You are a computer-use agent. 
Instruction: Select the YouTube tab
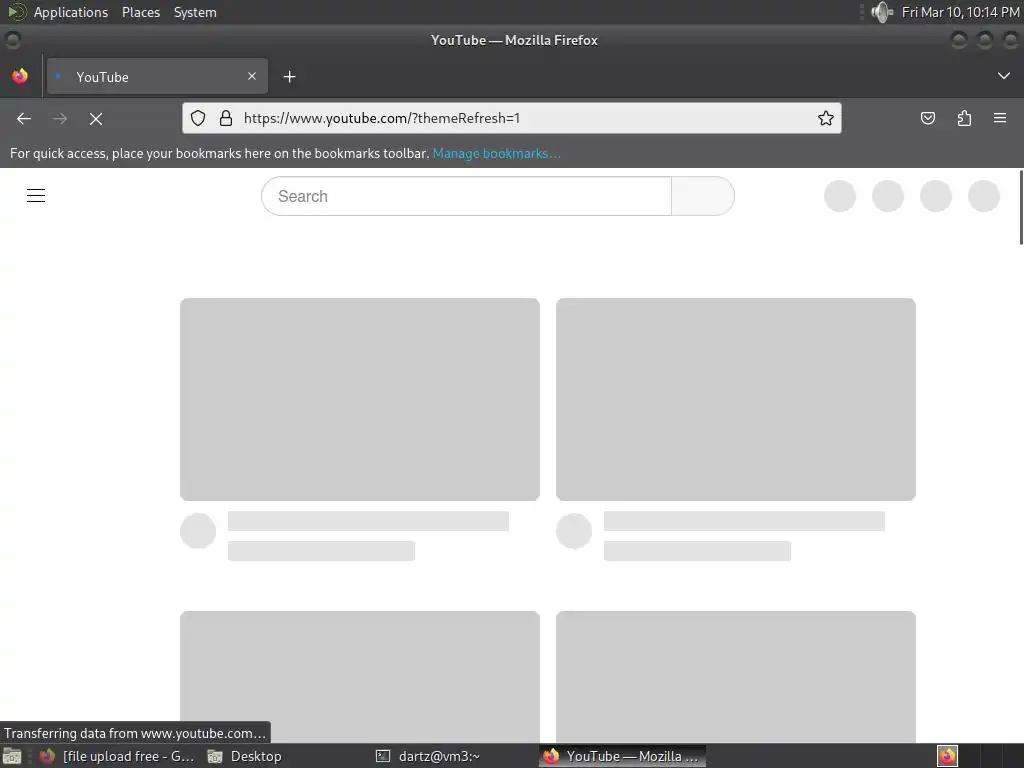click(157, 76)
